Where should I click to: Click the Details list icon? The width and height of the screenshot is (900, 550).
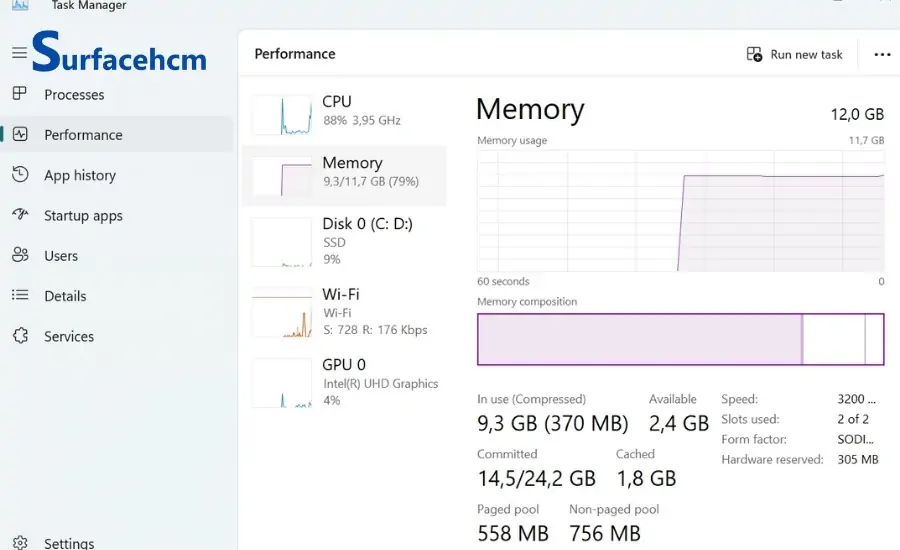[20, 295]
